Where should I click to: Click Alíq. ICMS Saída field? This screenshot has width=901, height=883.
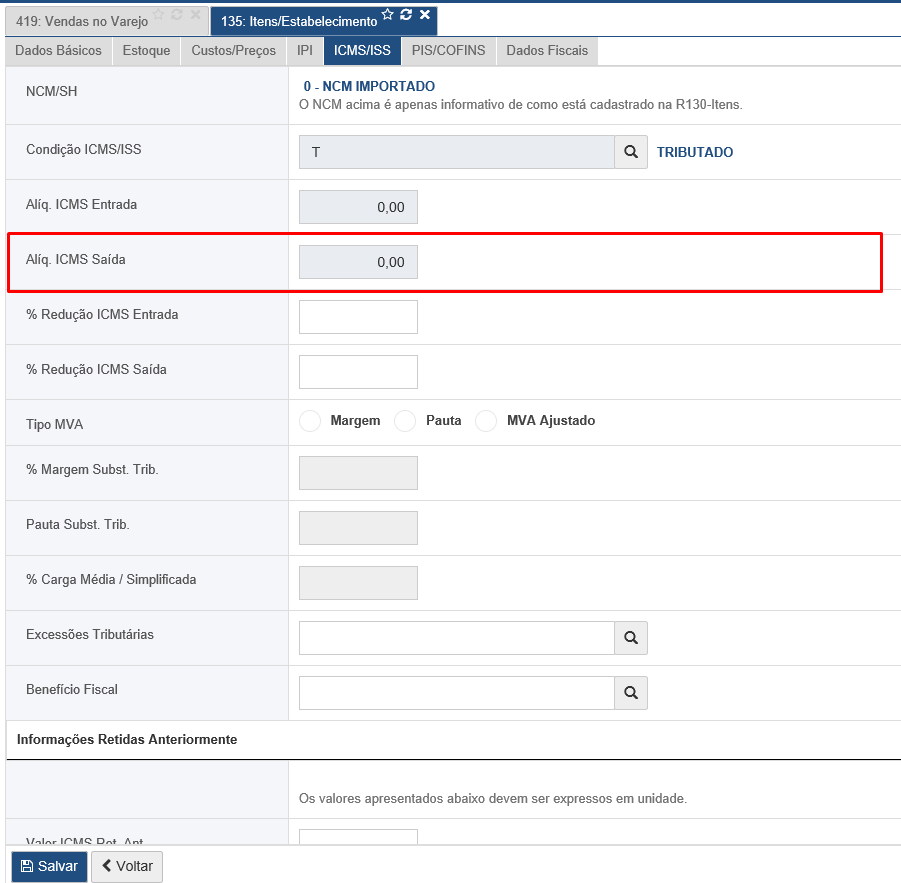pos(359,262)
